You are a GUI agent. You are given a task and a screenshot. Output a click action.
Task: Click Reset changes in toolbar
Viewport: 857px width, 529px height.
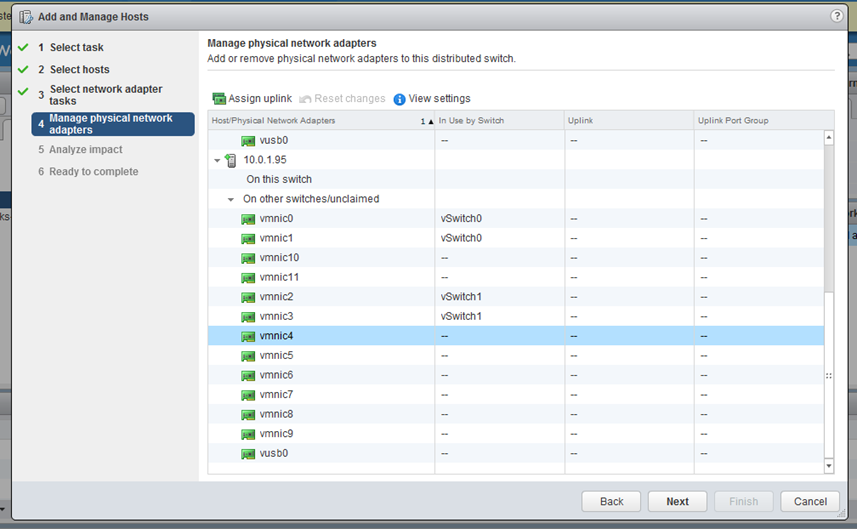tap(342, 99)
